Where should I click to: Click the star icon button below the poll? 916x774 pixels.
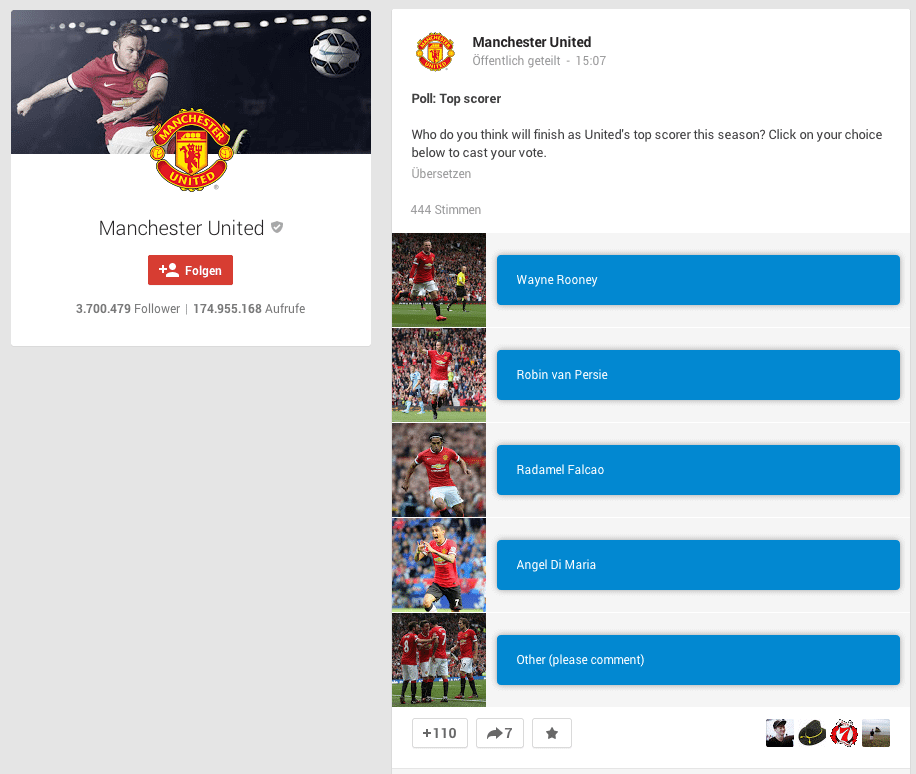[x=551, y=733]
